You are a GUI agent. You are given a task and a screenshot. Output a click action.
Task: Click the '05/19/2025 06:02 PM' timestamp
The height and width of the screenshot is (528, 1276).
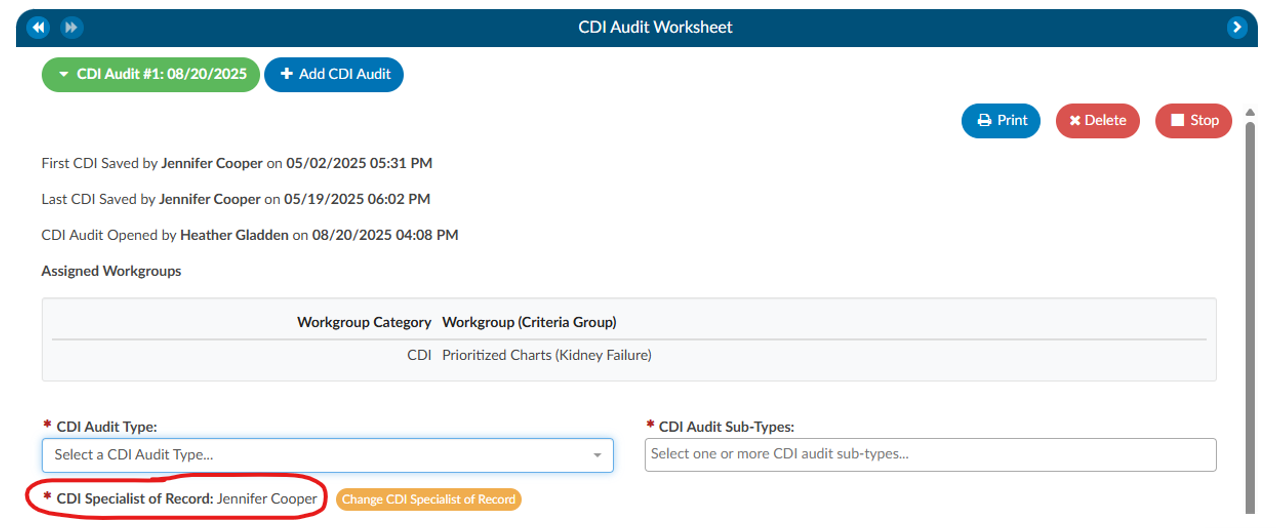tap(358, 199)
